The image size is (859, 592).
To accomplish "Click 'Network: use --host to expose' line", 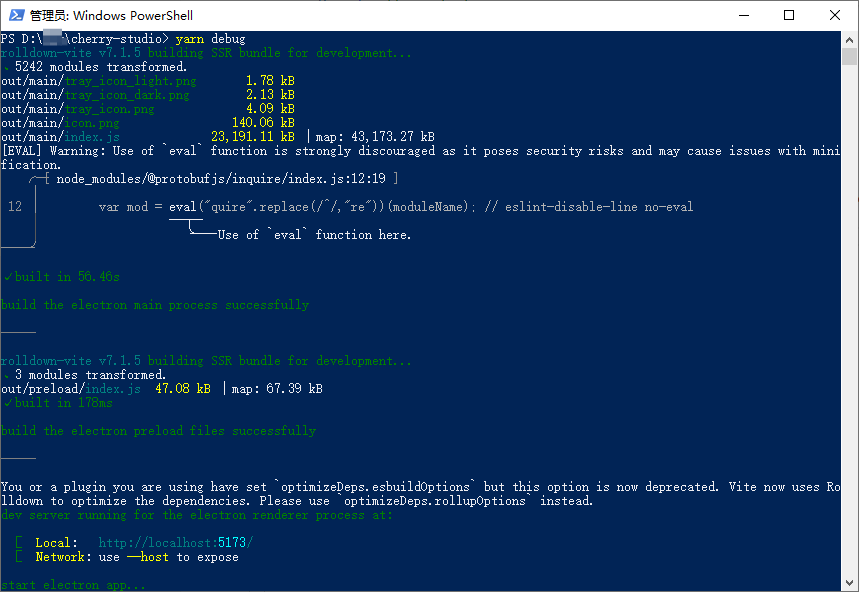I will [137, 557].
